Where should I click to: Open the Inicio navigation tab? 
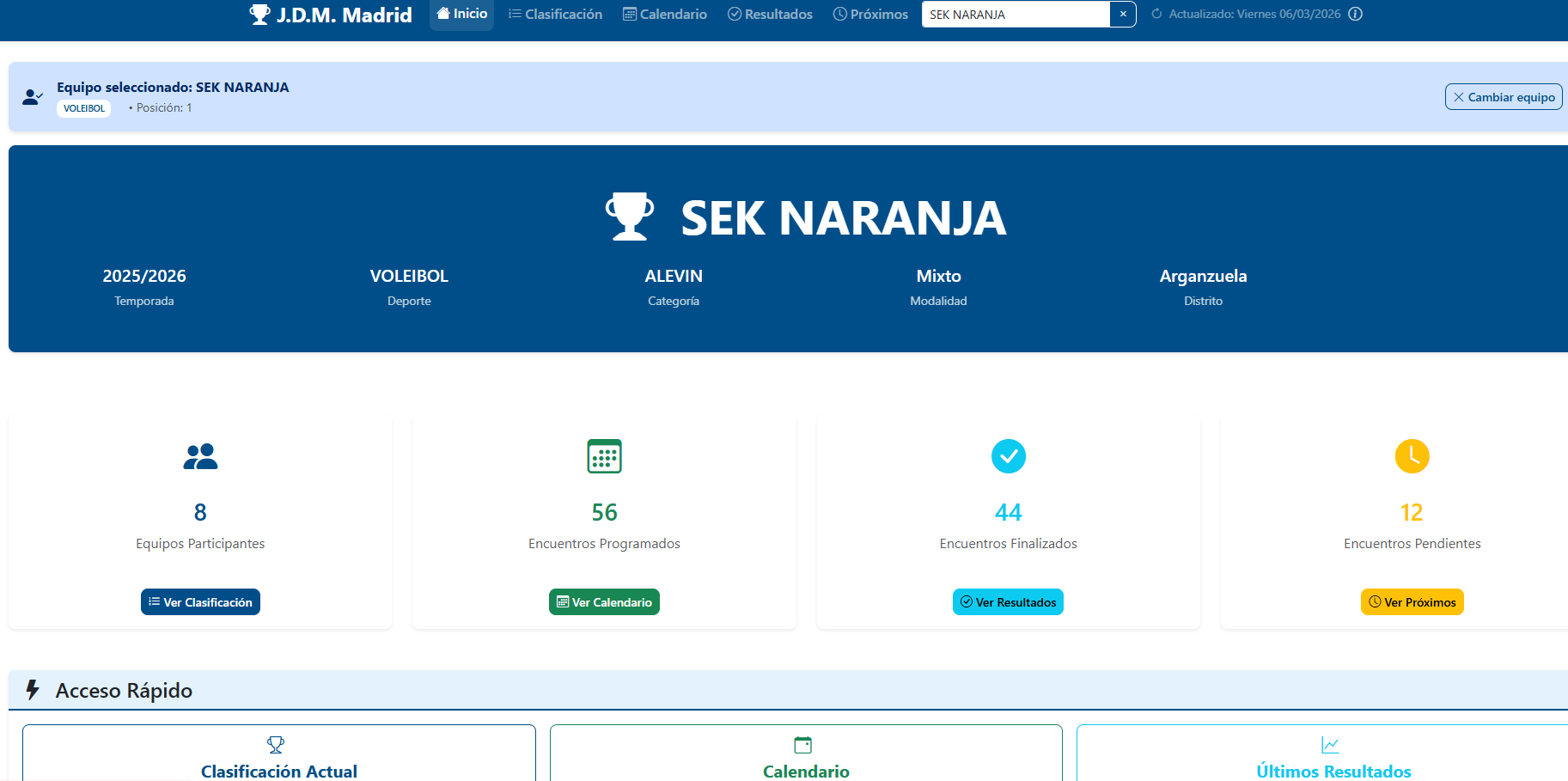[462, 14]
